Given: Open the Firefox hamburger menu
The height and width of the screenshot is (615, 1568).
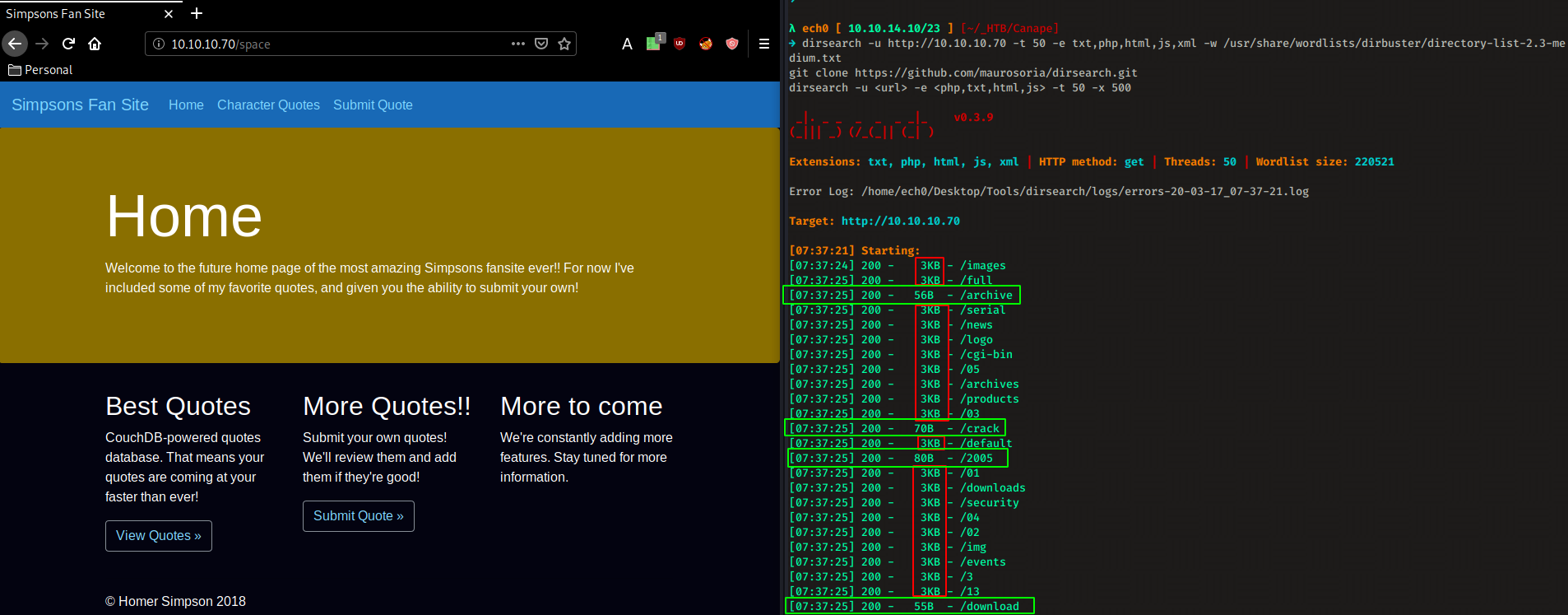Looking at the screenshot, I should click(x=764, y=44).
